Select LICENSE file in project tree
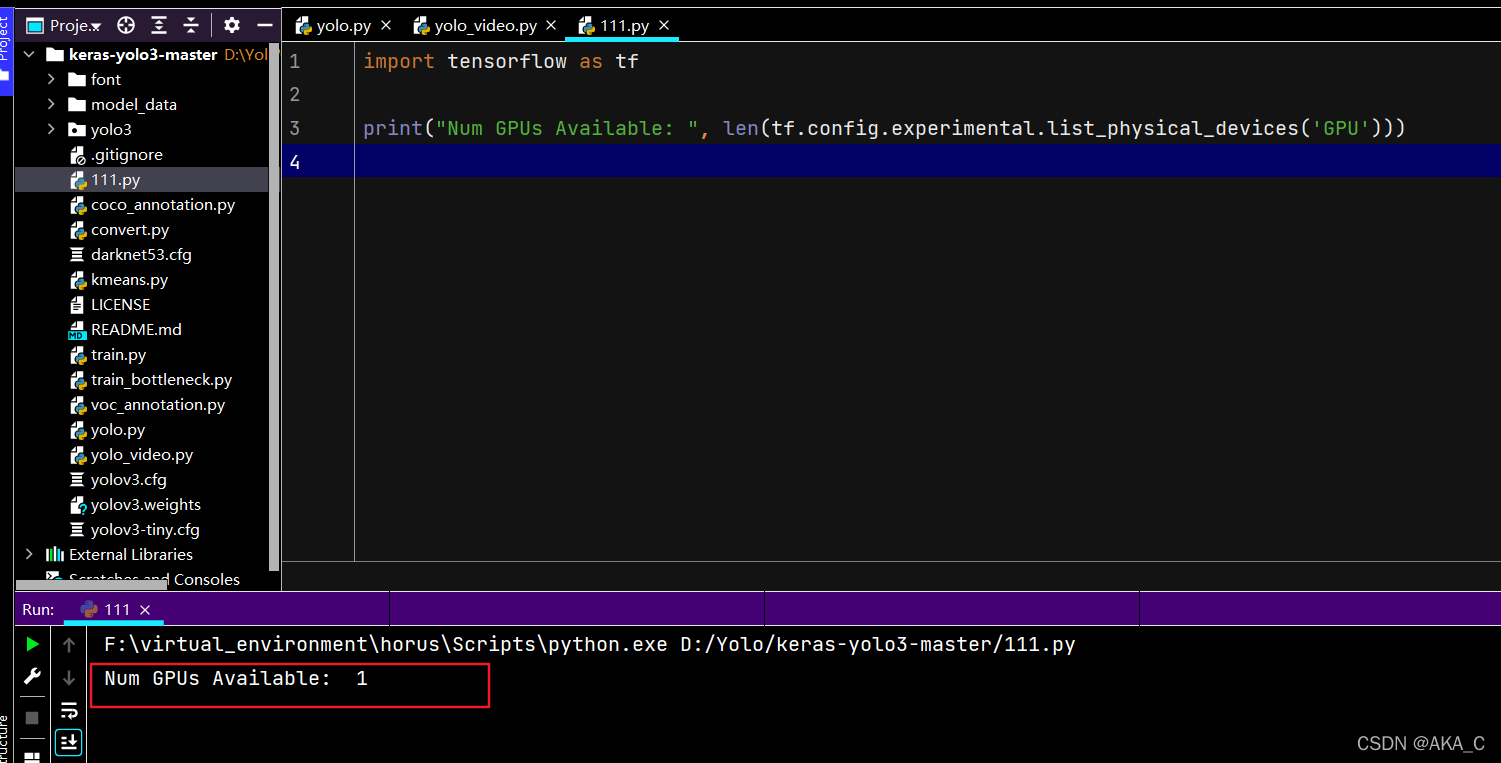 pyautogui.click(x=120, y=304)
